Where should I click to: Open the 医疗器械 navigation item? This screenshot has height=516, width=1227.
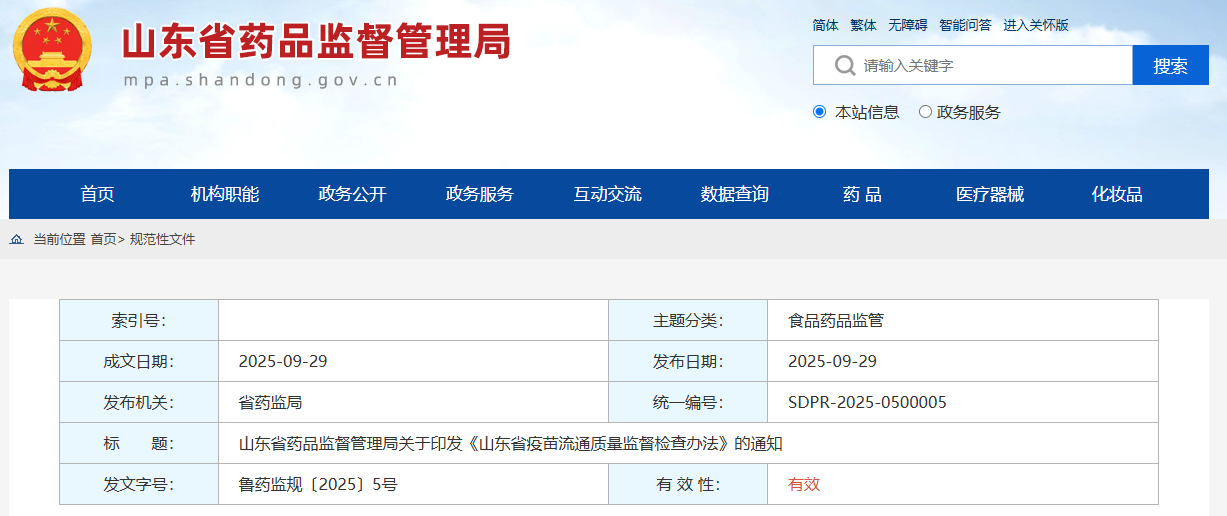989,194
